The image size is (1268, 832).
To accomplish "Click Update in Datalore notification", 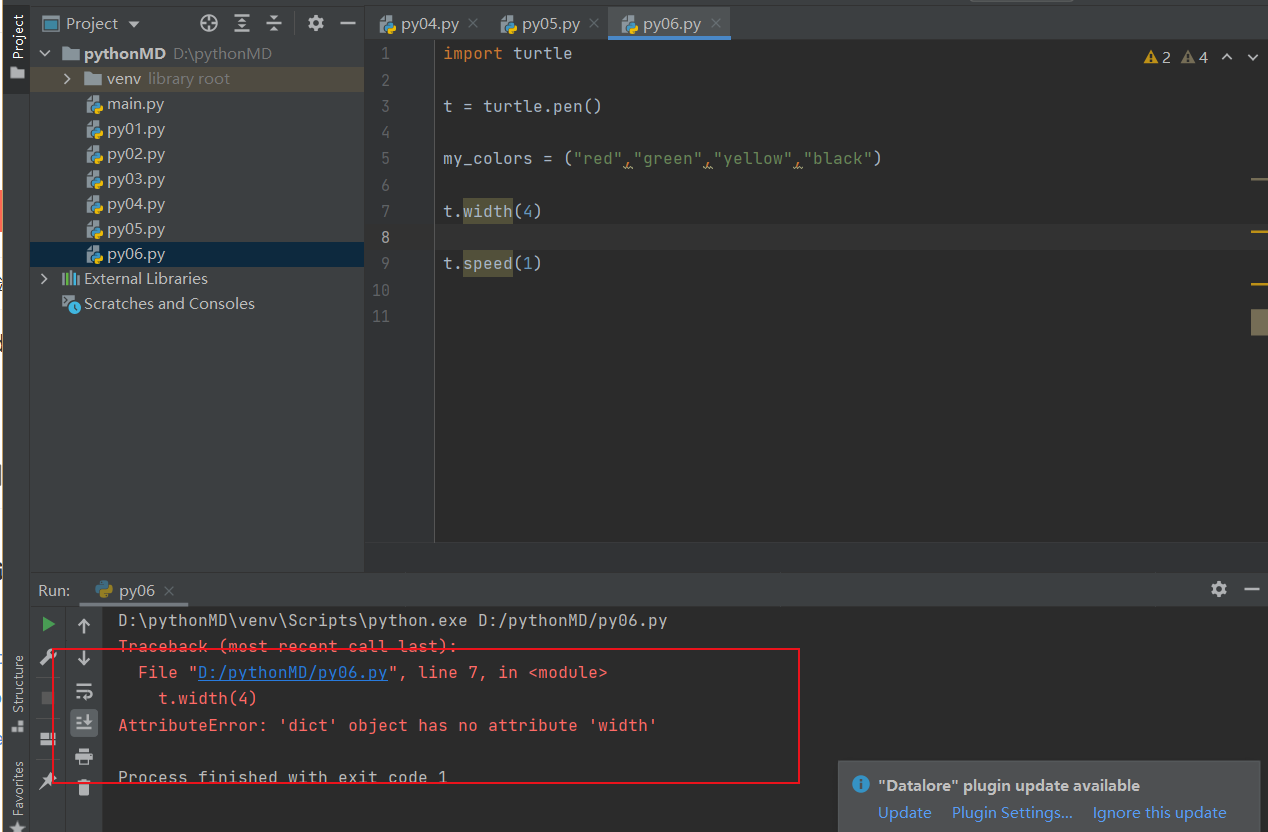I will (x=904, y=813).
